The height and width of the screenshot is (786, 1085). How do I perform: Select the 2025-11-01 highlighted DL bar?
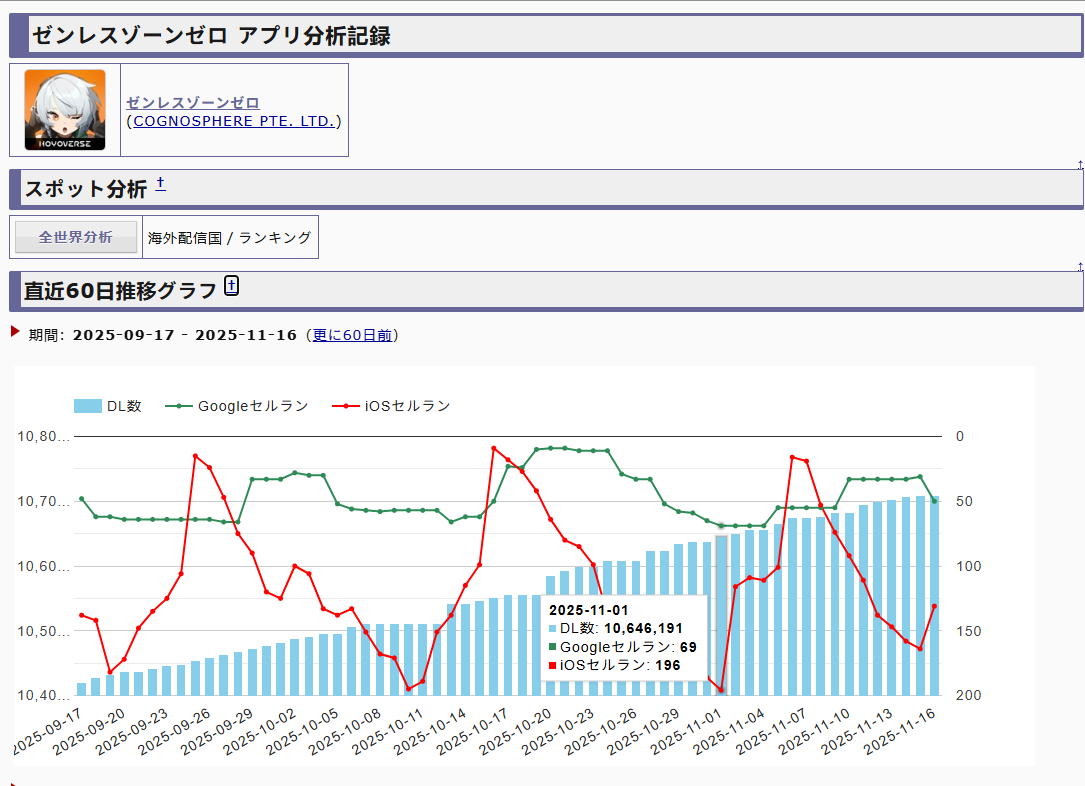click(721, 615)
